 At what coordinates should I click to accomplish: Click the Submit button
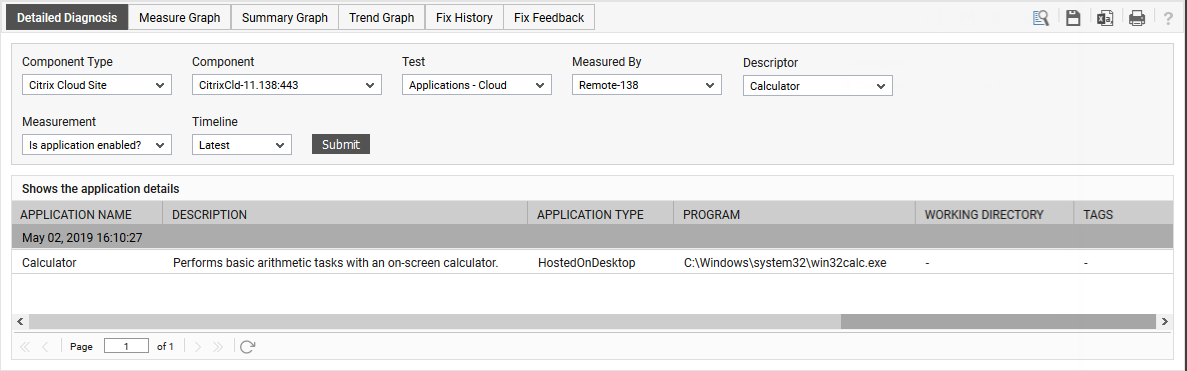[x=341, y=145]
